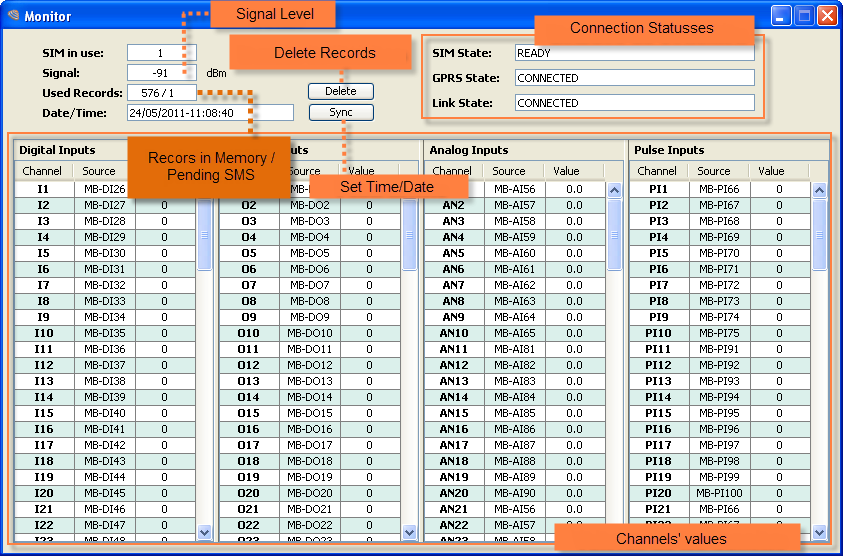The width and height of the screenshot is (843, 556).
Task: Select MB-PI100 source cell
Action: 719,493
